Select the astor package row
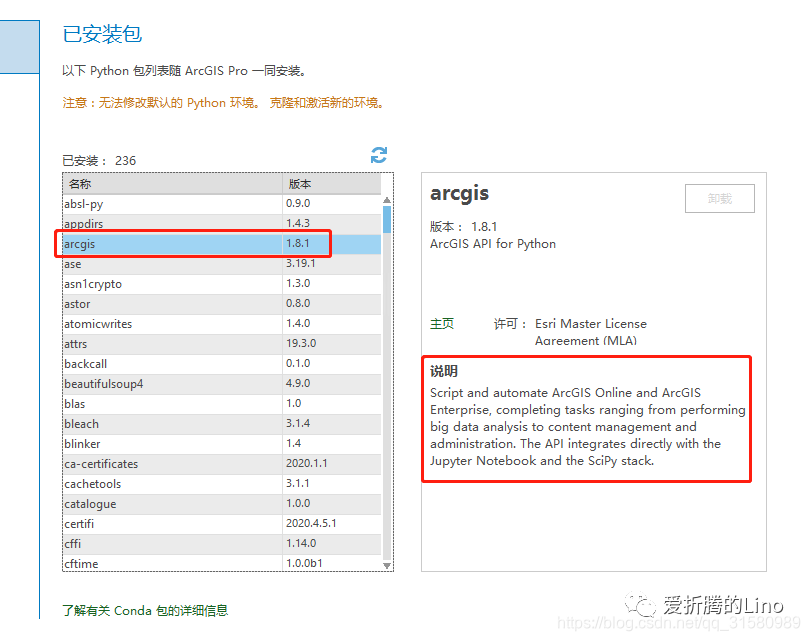810x641 pixels. click(222, 304)
